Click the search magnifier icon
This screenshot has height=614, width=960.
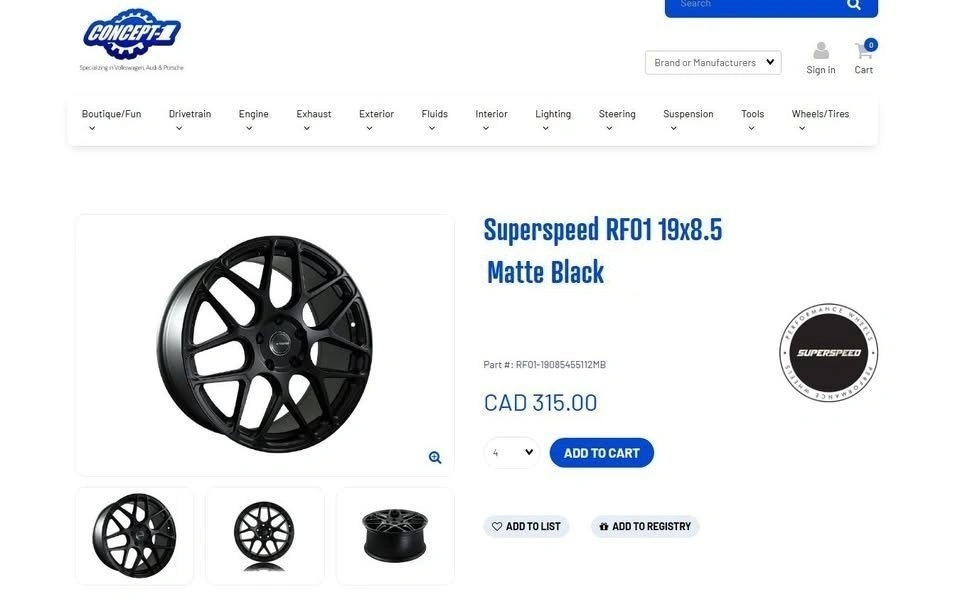[x=853, y=5]
